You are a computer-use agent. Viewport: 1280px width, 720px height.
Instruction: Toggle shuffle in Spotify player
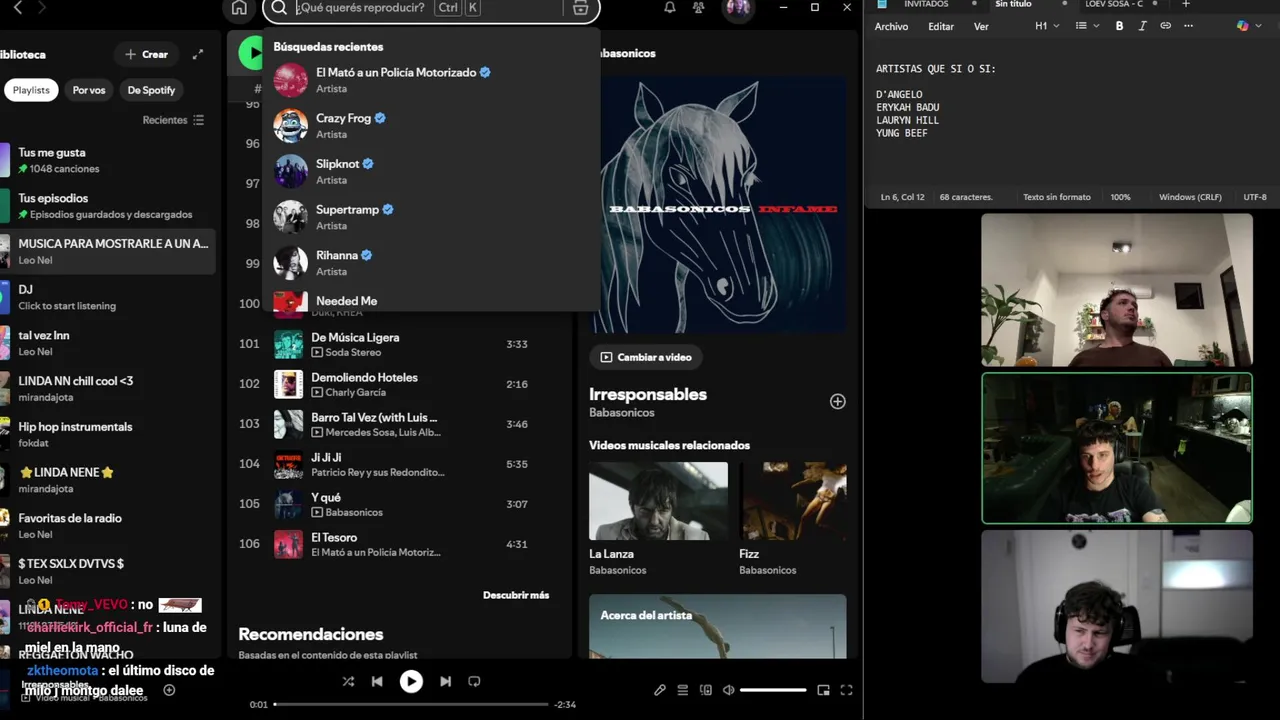348,681
